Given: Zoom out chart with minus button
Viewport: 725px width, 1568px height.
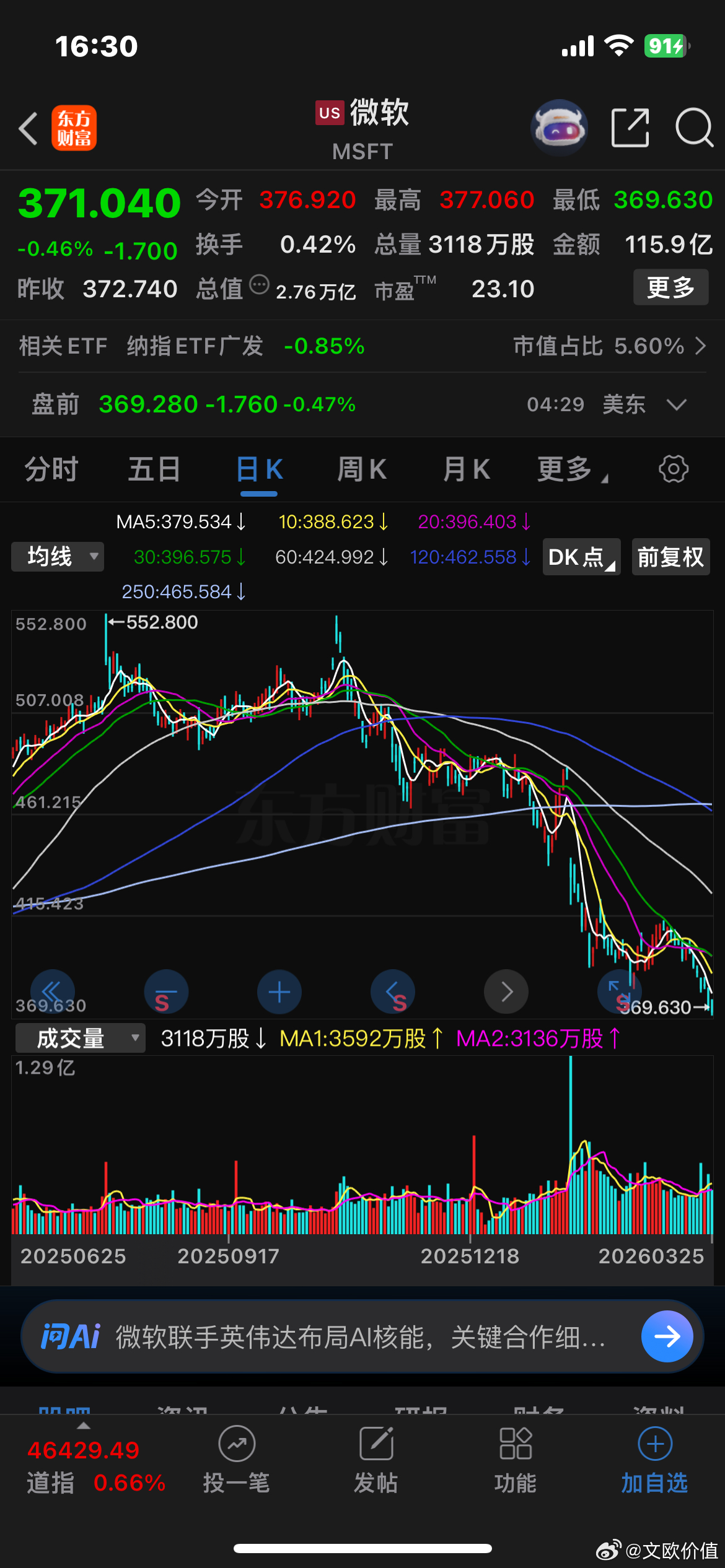Looking at the screenshot, I should [x=166, y=991].
